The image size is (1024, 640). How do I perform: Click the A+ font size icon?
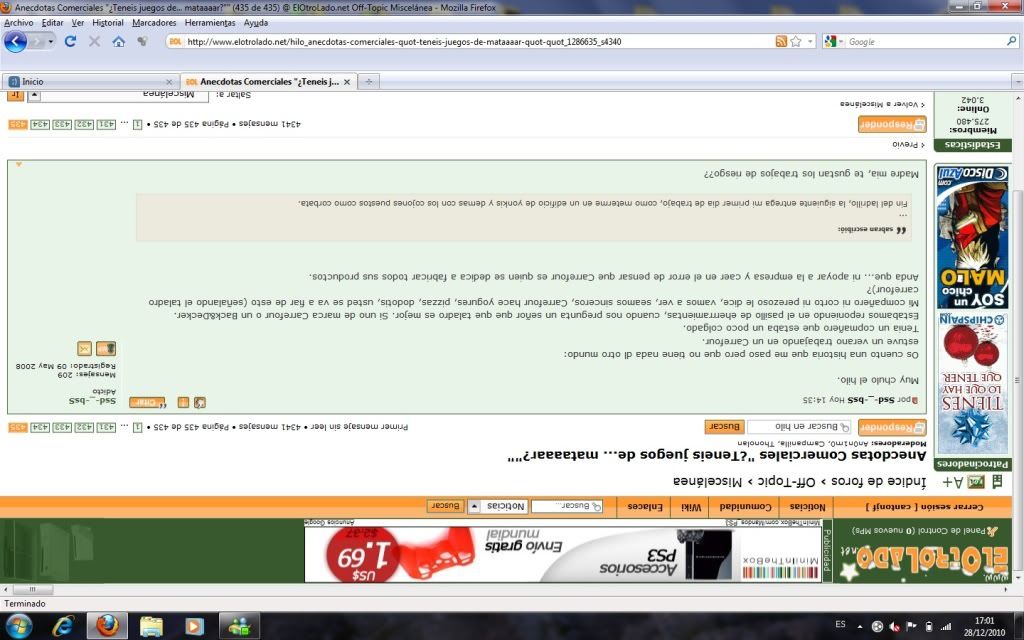tap(953, 482)
